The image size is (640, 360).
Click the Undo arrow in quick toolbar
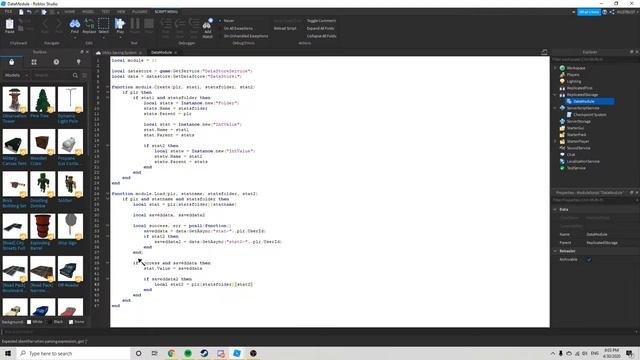click(x=29, y=12)
